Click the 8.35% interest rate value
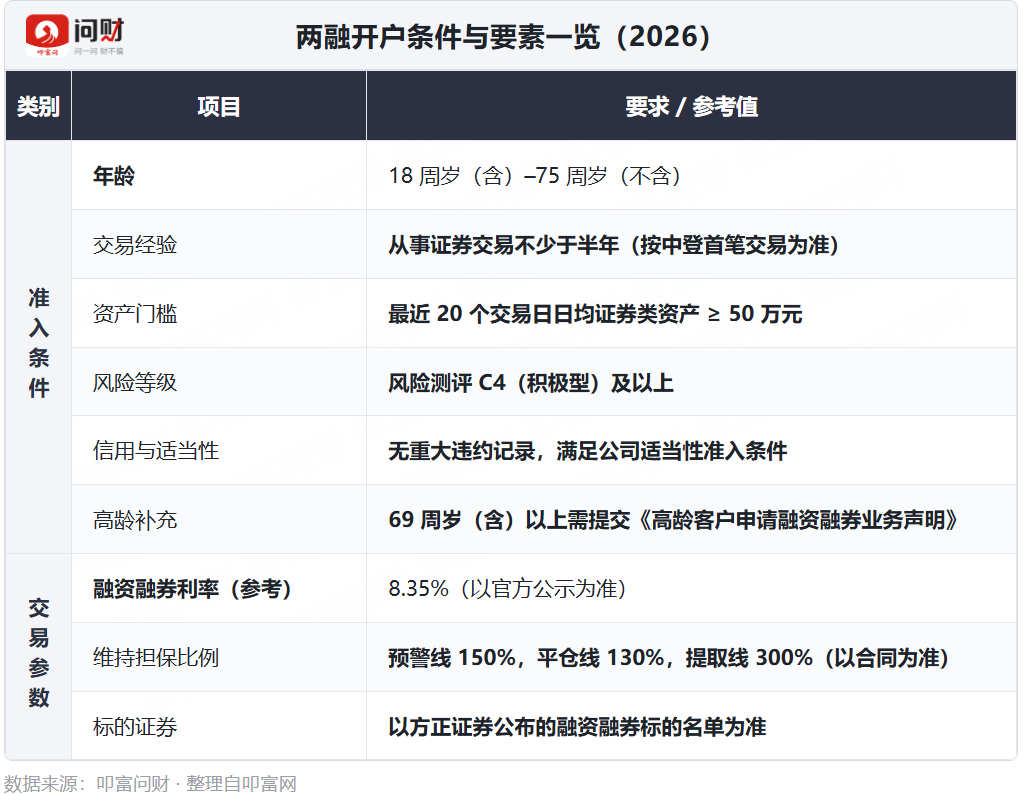 tap(508, 588)
